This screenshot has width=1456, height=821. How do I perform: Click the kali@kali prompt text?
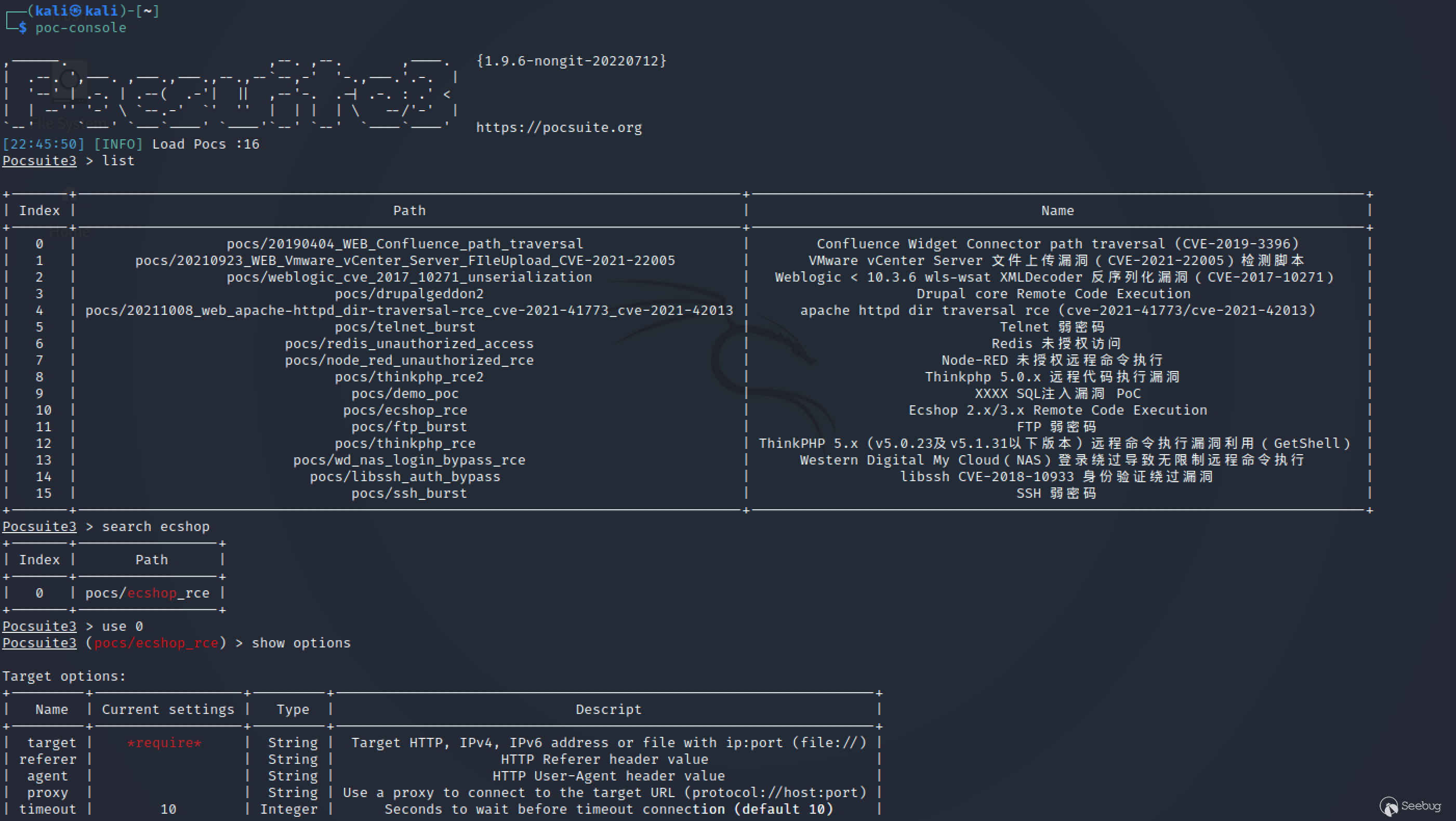coord(76,11)
